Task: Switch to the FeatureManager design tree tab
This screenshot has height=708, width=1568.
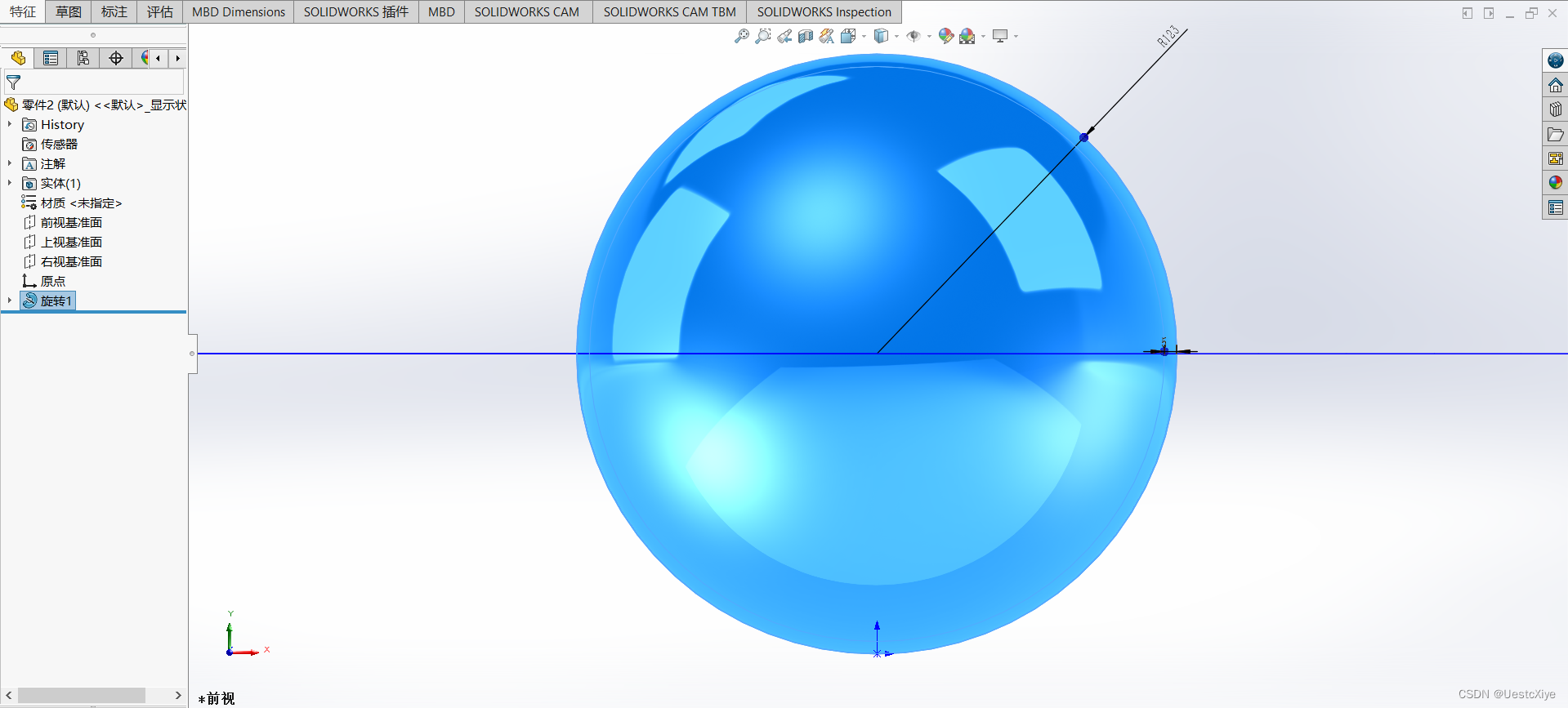Action: click(x=18, y=58)
